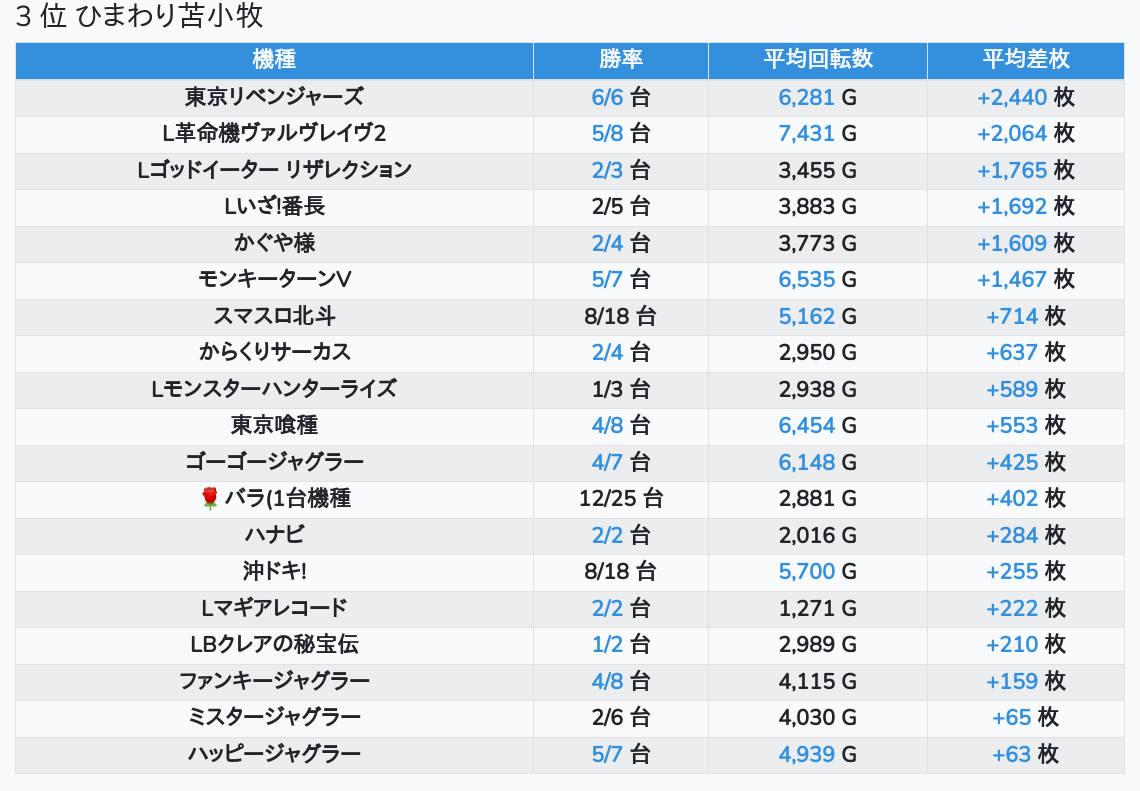Click the 6/6 win rate value
Image resolution: width=1140 pixels, height=791 pixels.
pos(607,97)
